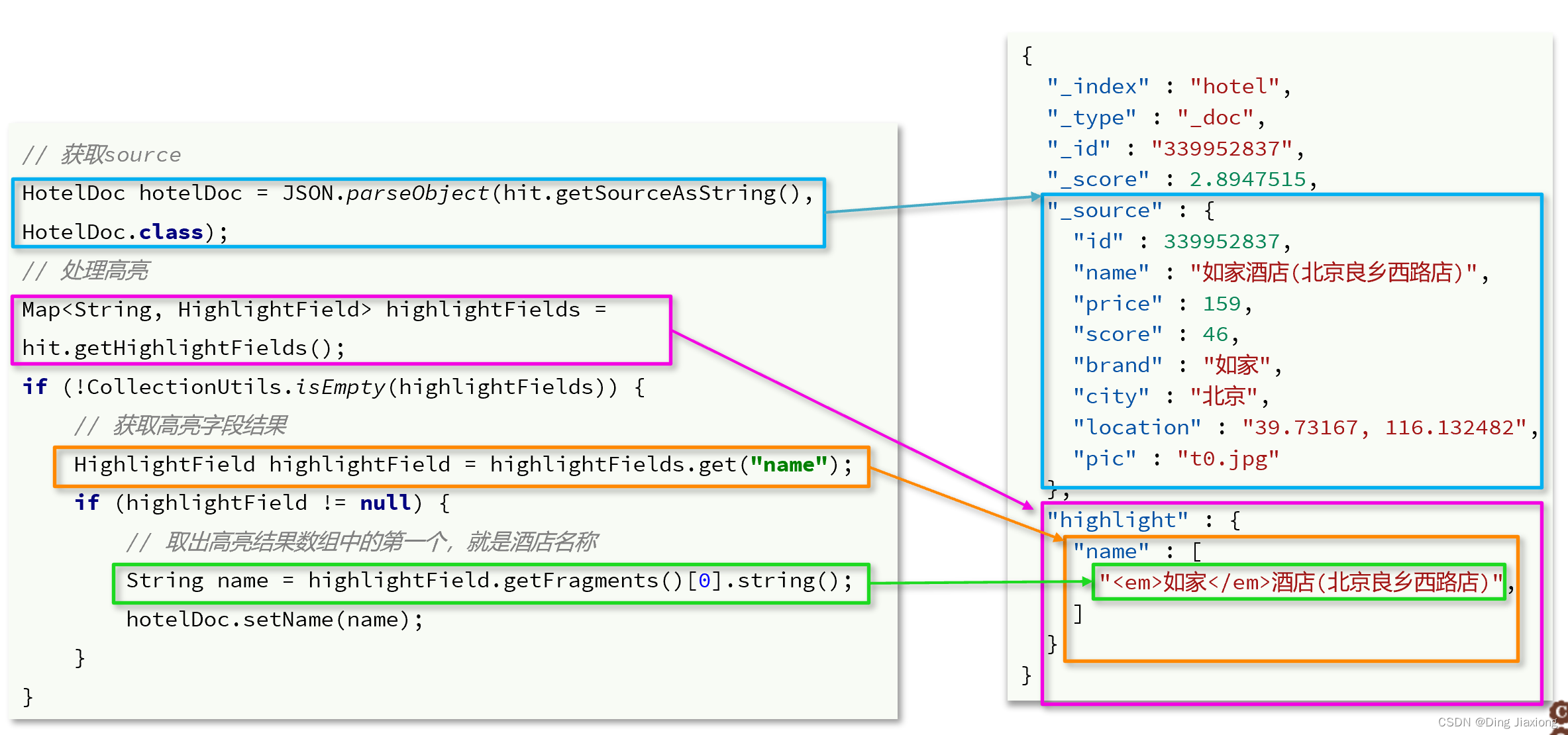1568x735 pixels.
Task: Click the "_score" value 2.8947515
Action: point(1247,179)
